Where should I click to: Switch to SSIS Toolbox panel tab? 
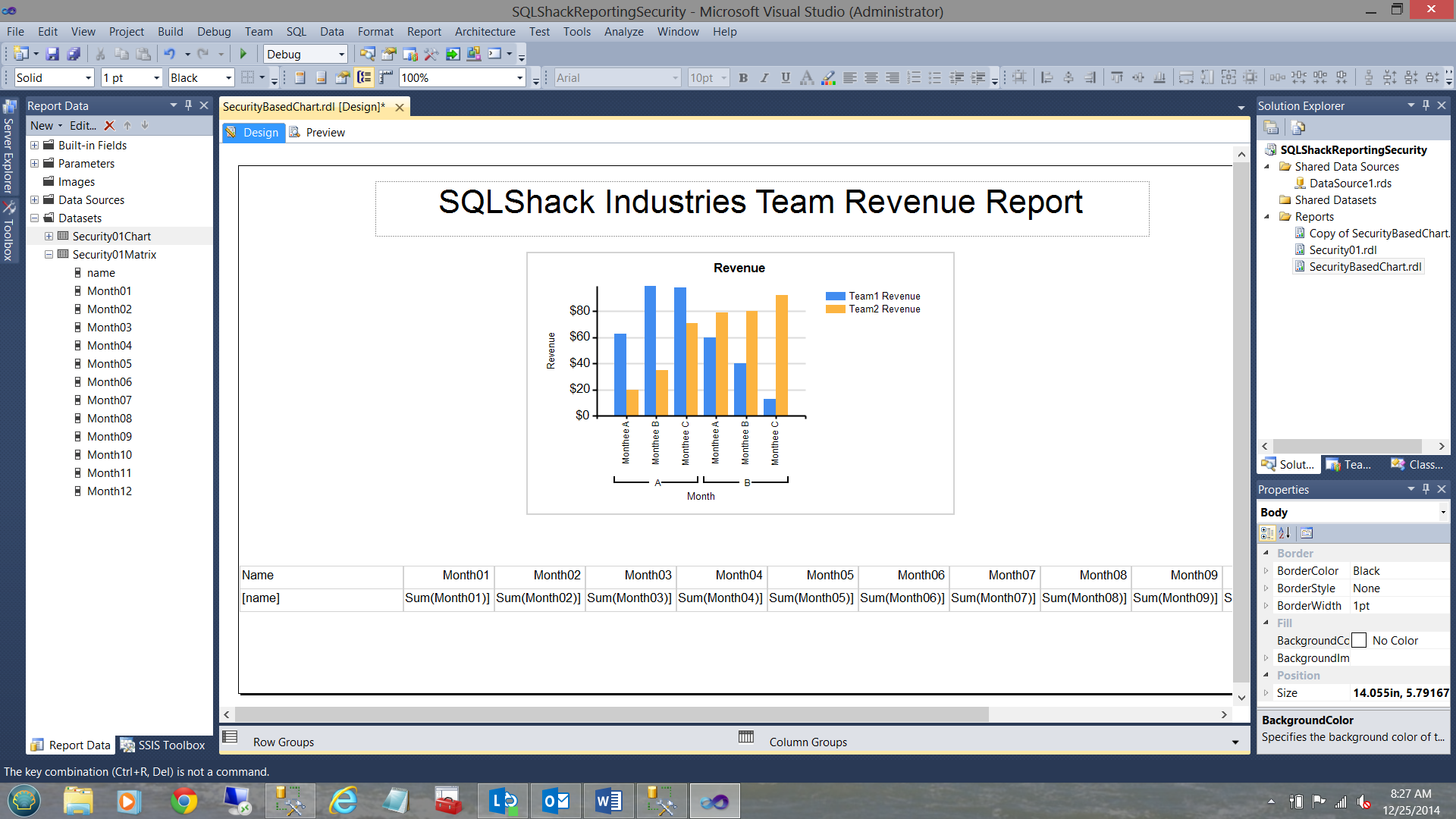pyautogui.click(x=163, y=745)
